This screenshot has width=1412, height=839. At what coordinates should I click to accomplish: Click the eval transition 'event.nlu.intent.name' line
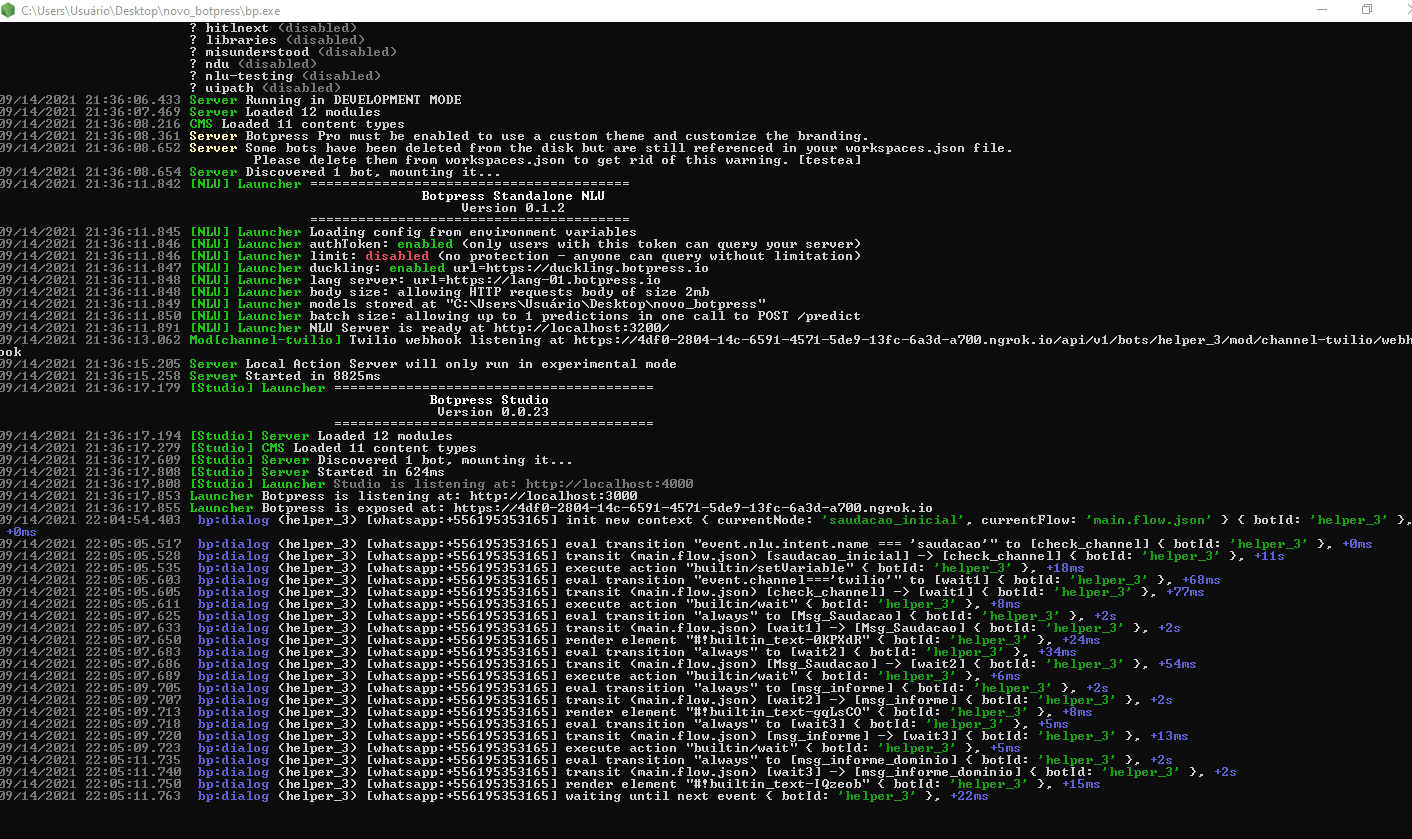tap(686, 544)
